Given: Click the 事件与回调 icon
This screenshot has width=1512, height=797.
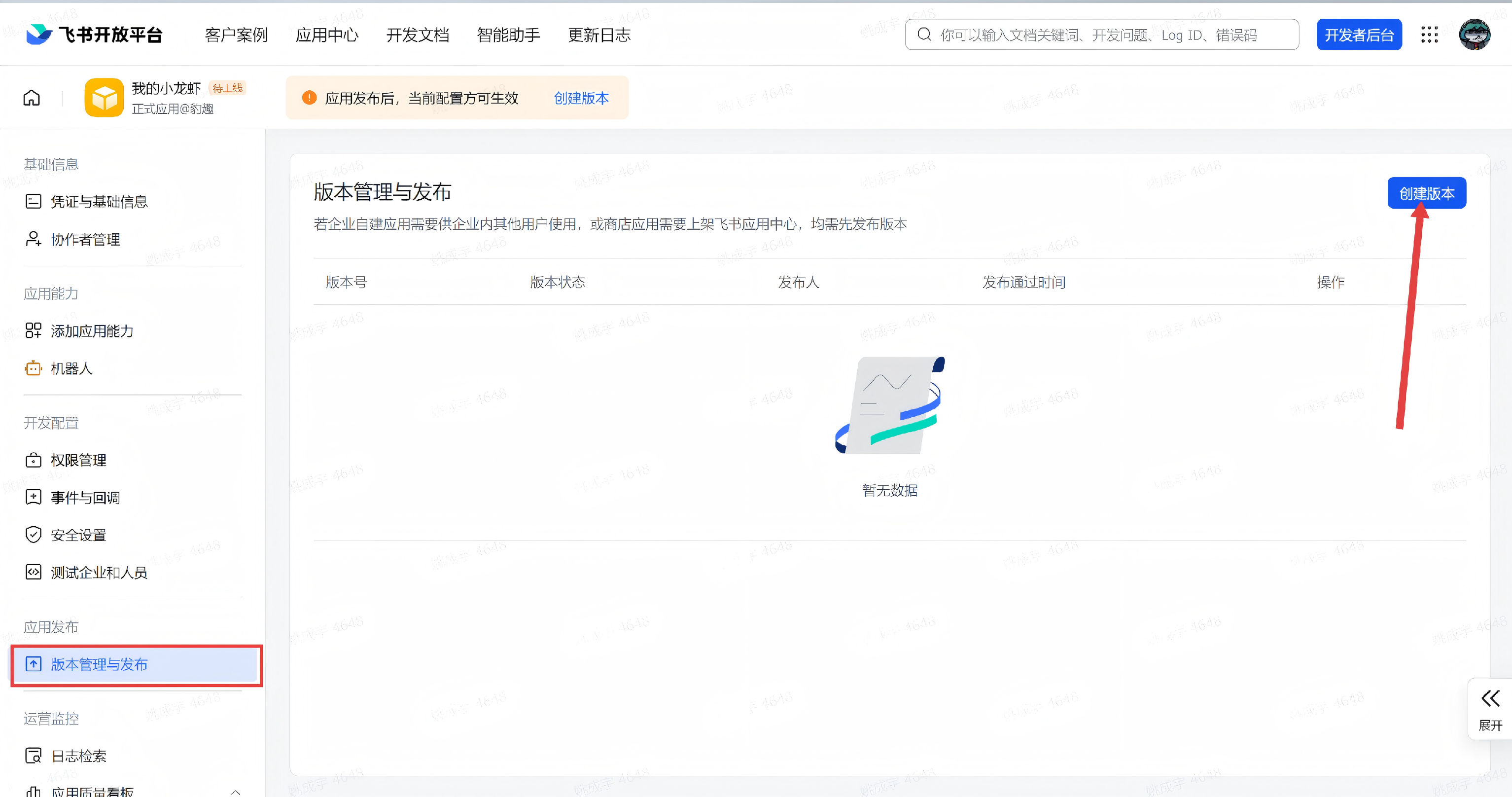Looking at the screenshot, I should 34,498.
